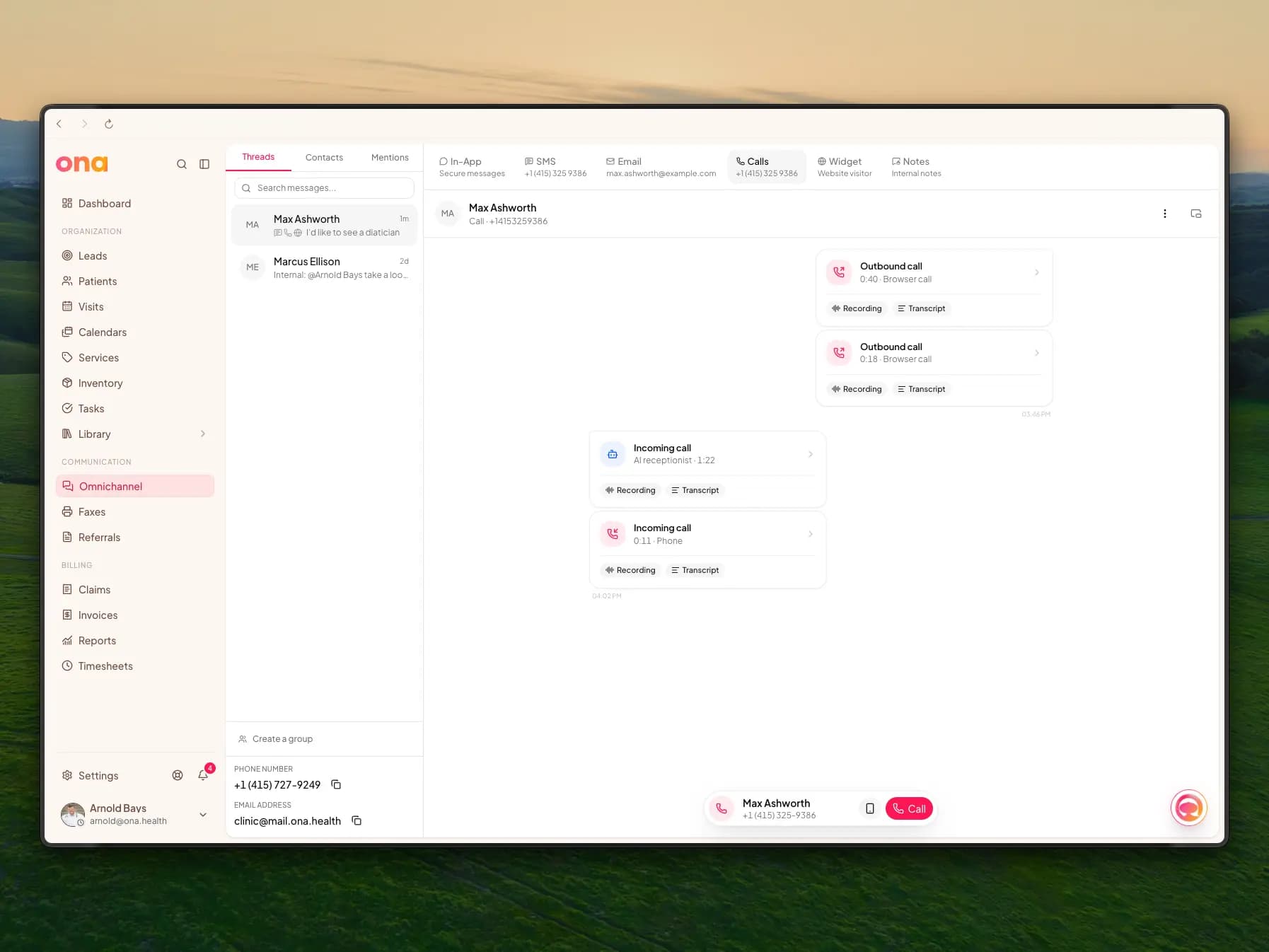Click the help lifebuoy icon near Settings
Viewport: 1269px width, 952px height.
(178, 775)
